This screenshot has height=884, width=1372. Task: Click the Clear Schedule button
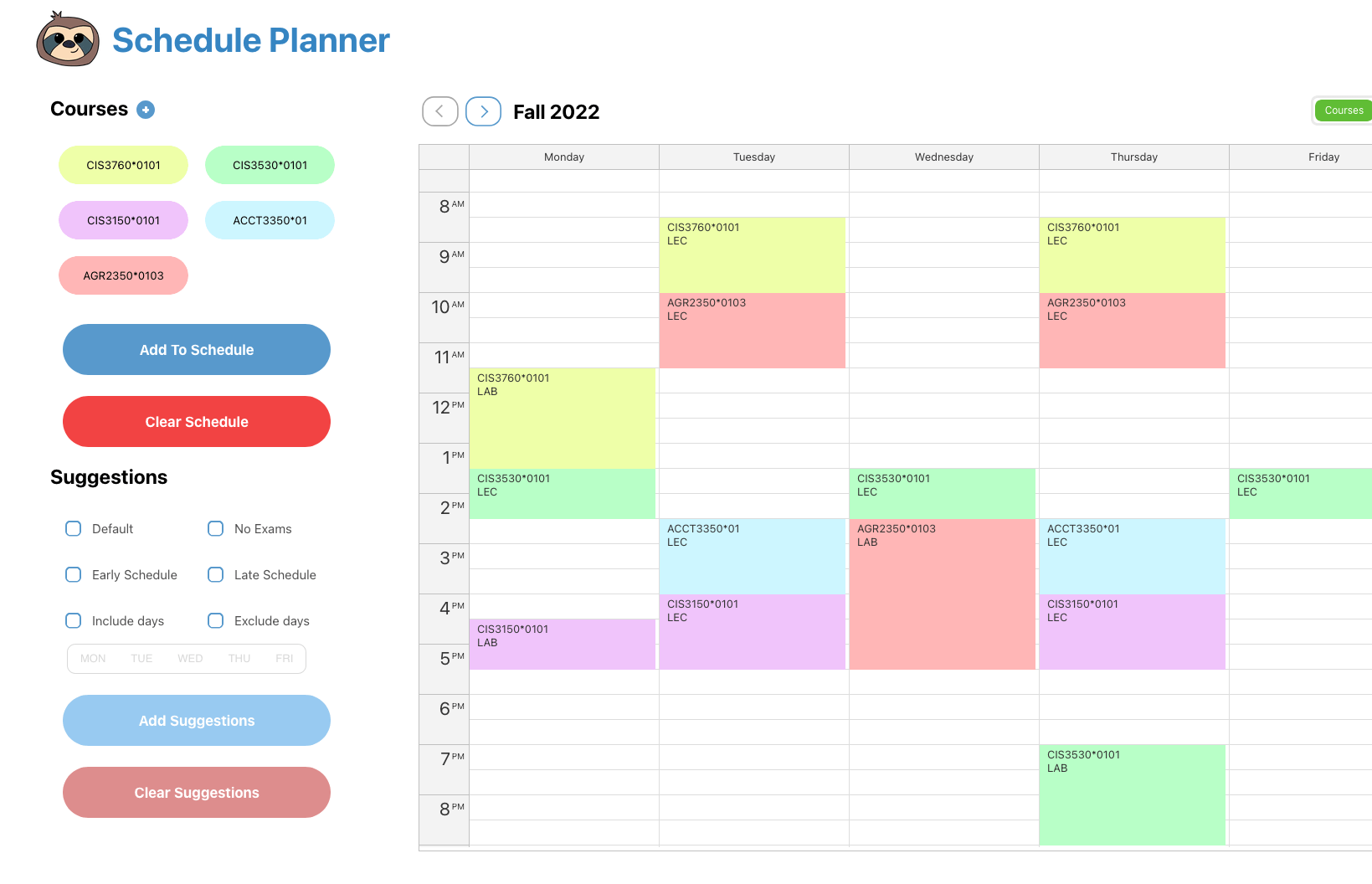click(x=196, y=421)
